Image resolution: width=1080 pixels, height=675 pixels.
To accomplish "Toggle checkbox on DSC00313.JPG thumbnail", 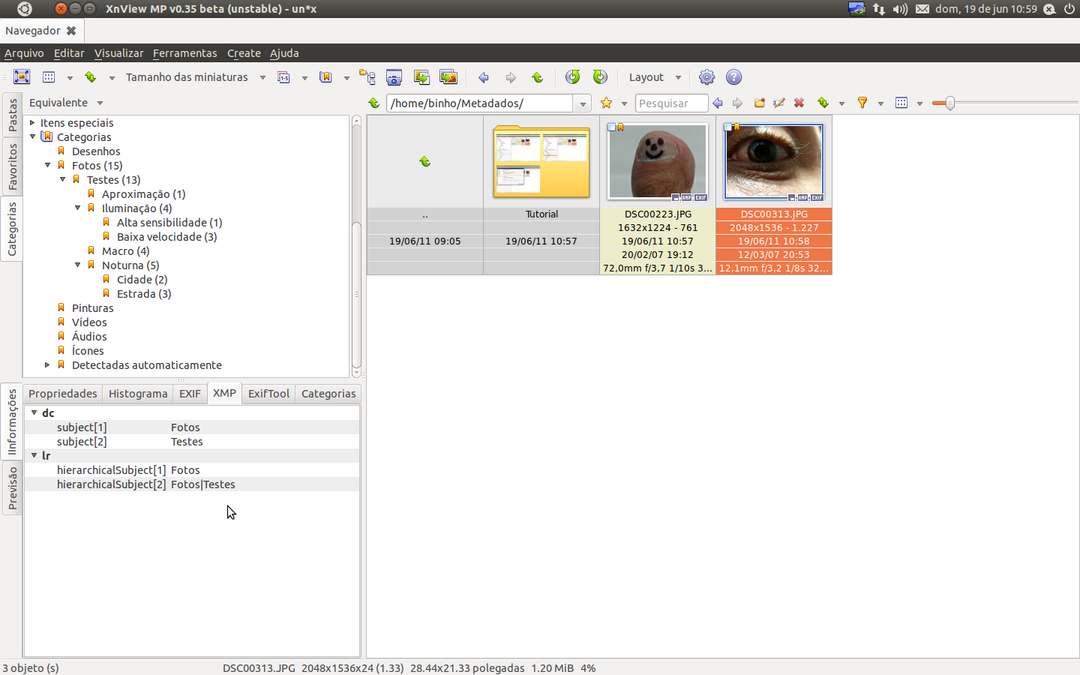I will point(727,127).
